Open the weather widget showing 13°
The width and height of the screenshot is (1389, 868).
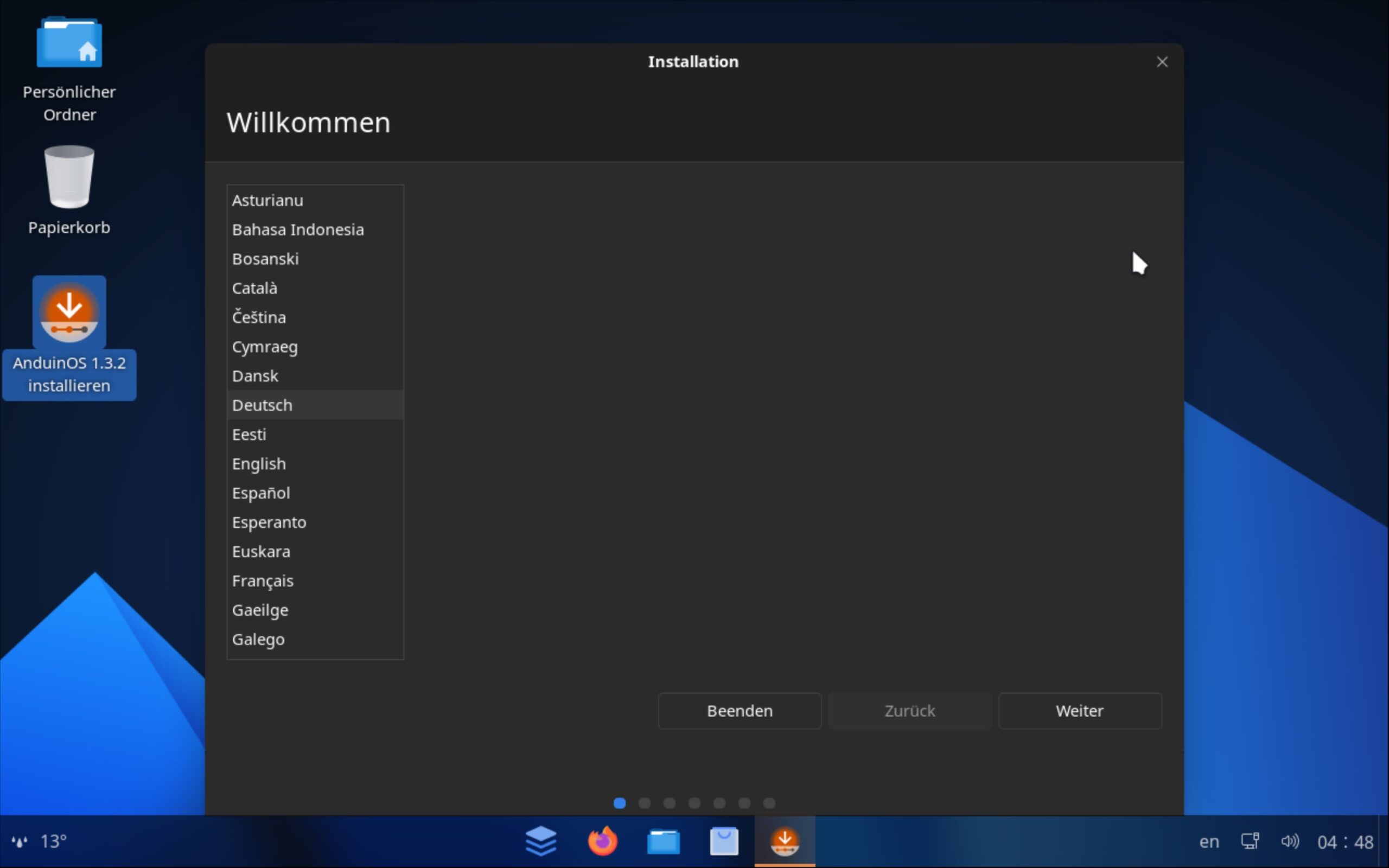(x=39, y=841)
